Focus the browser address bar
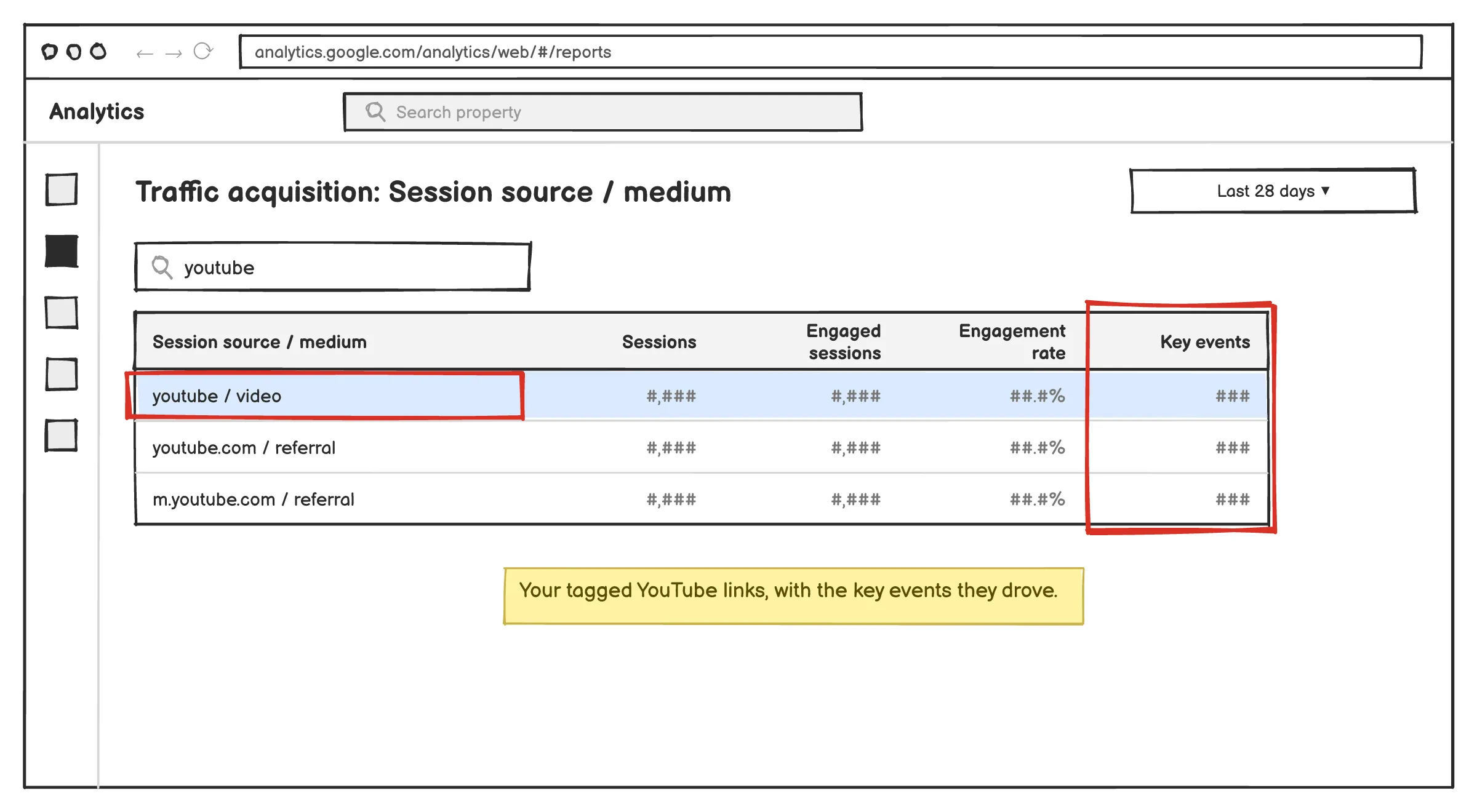 point(831,52)
